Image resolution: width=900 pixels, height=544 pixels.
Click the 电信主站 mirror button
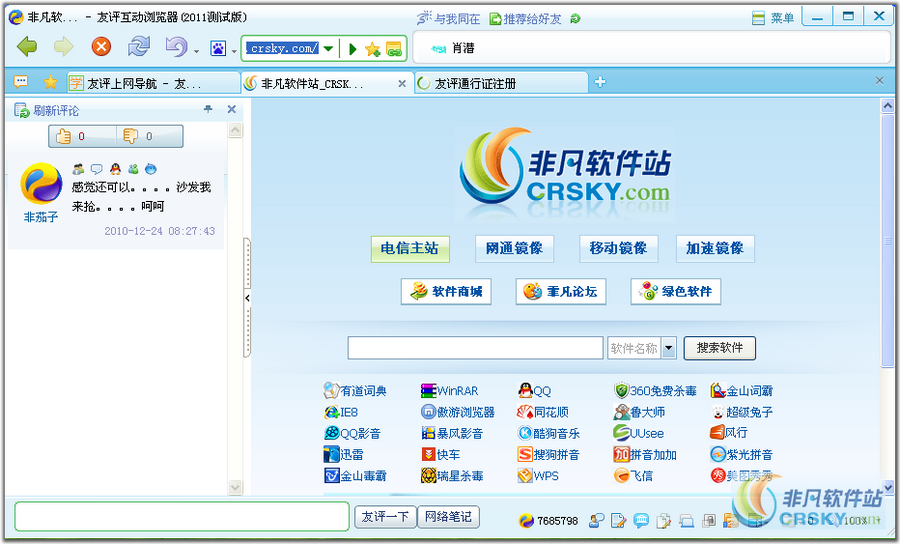(410, 248)
